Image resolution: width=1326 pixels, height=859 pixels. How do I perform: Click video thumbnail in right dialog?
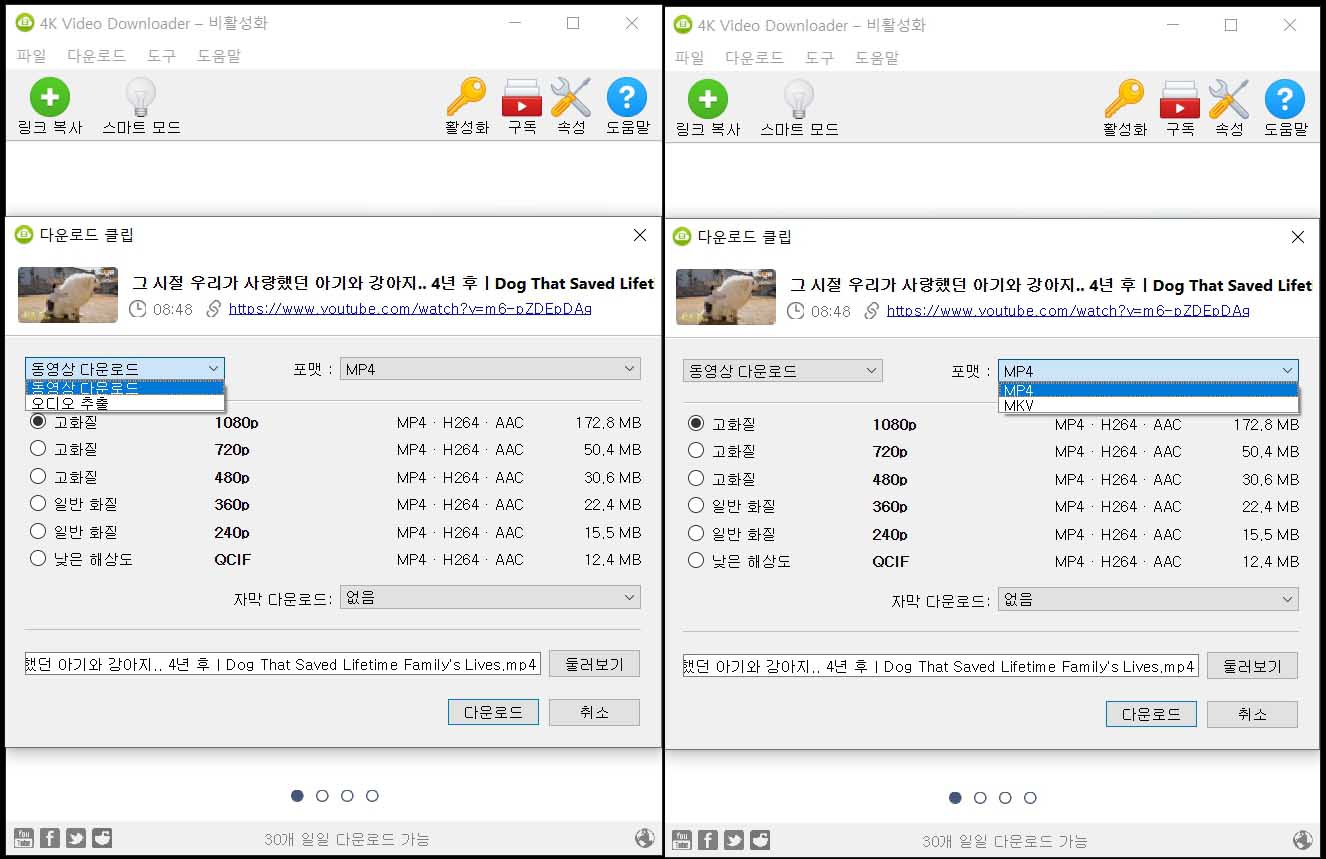[x=726, y=296]
